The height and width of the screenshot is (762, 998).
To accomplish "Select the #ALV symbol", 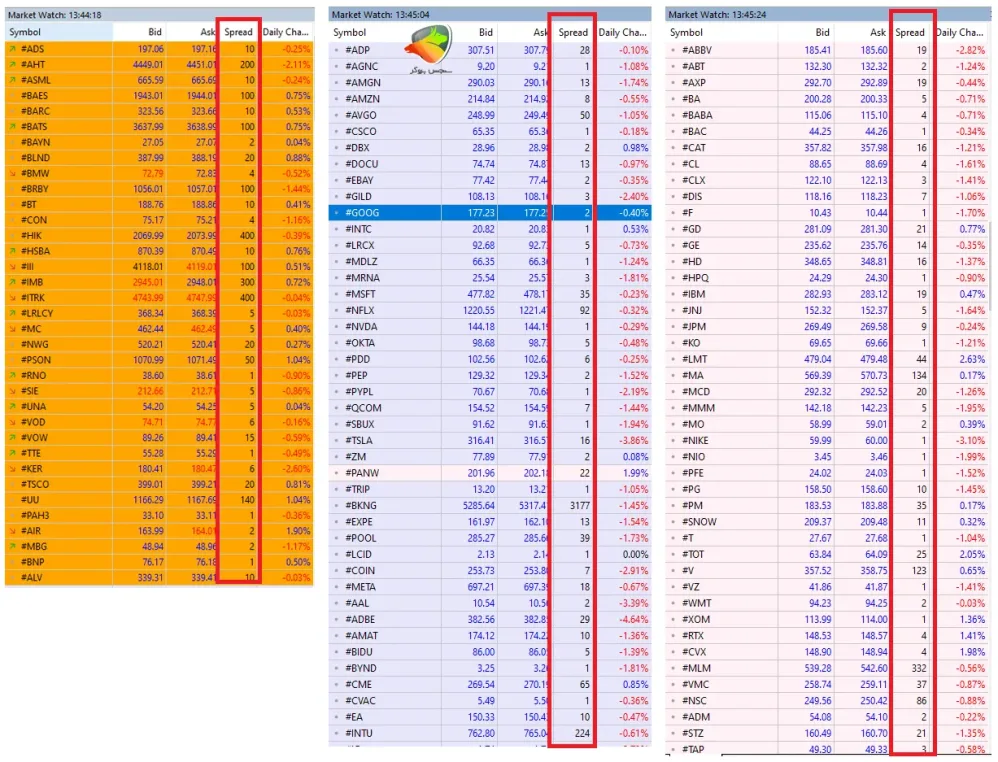I will click(x=31, y=578).
